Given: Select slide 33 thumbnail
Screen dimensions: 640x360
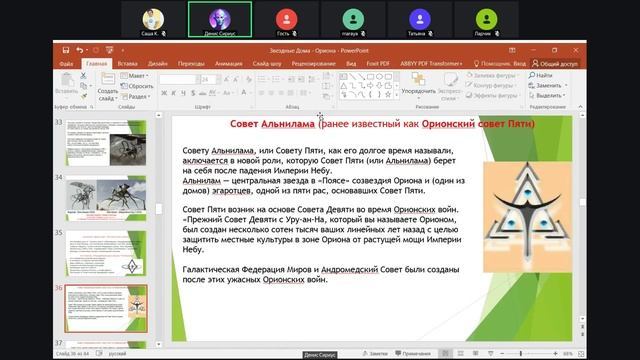Looking at the screenshot, I should click(106, 142).
